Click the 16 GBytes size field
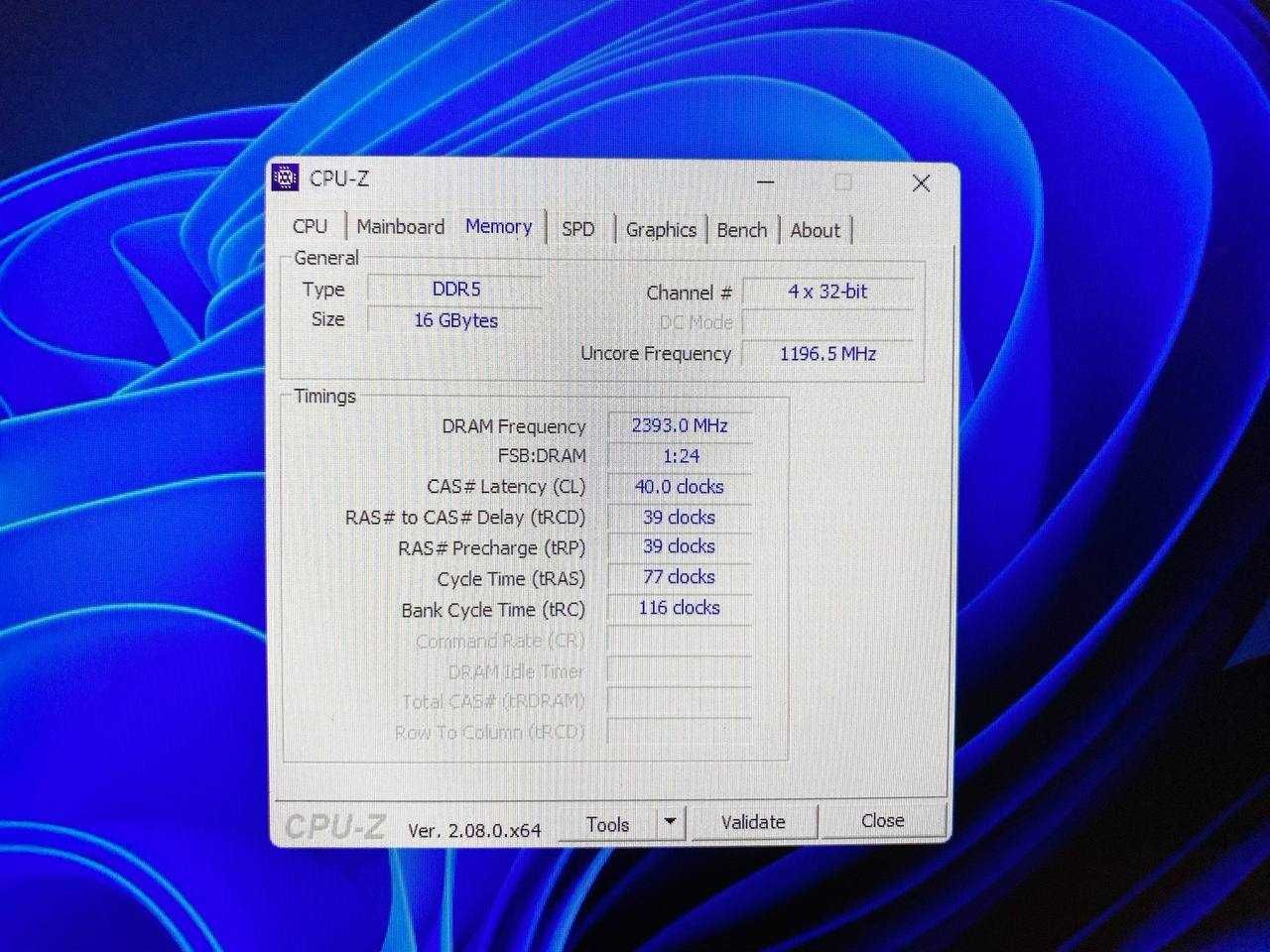The height and width of the screenshot is (952, 1270). coord(455,320)
